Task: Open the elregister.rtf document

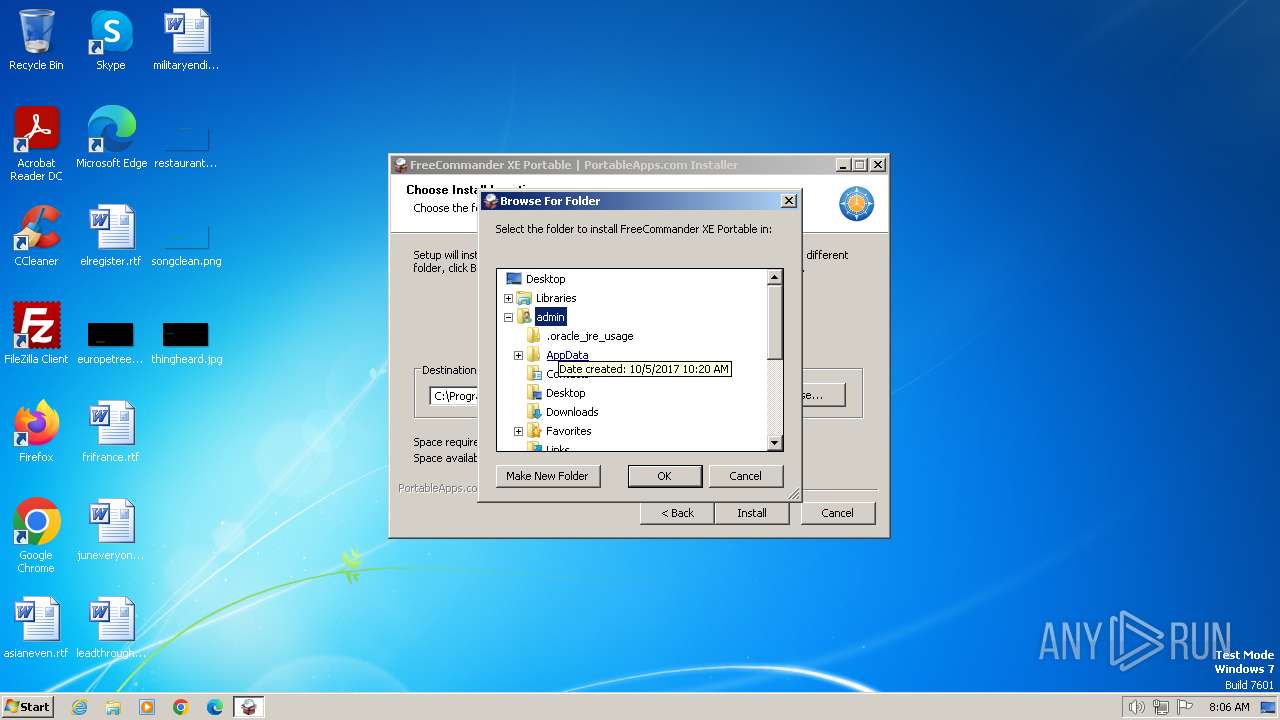Action: pos(111,236)
